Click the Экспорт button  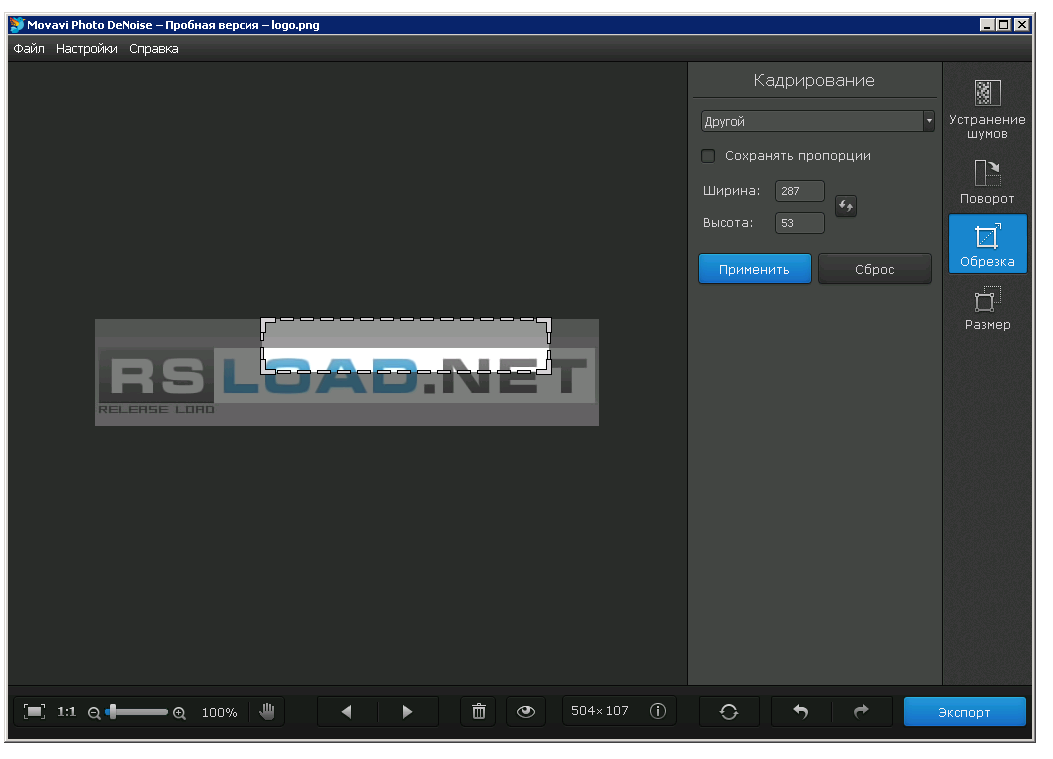pos(964,712)
